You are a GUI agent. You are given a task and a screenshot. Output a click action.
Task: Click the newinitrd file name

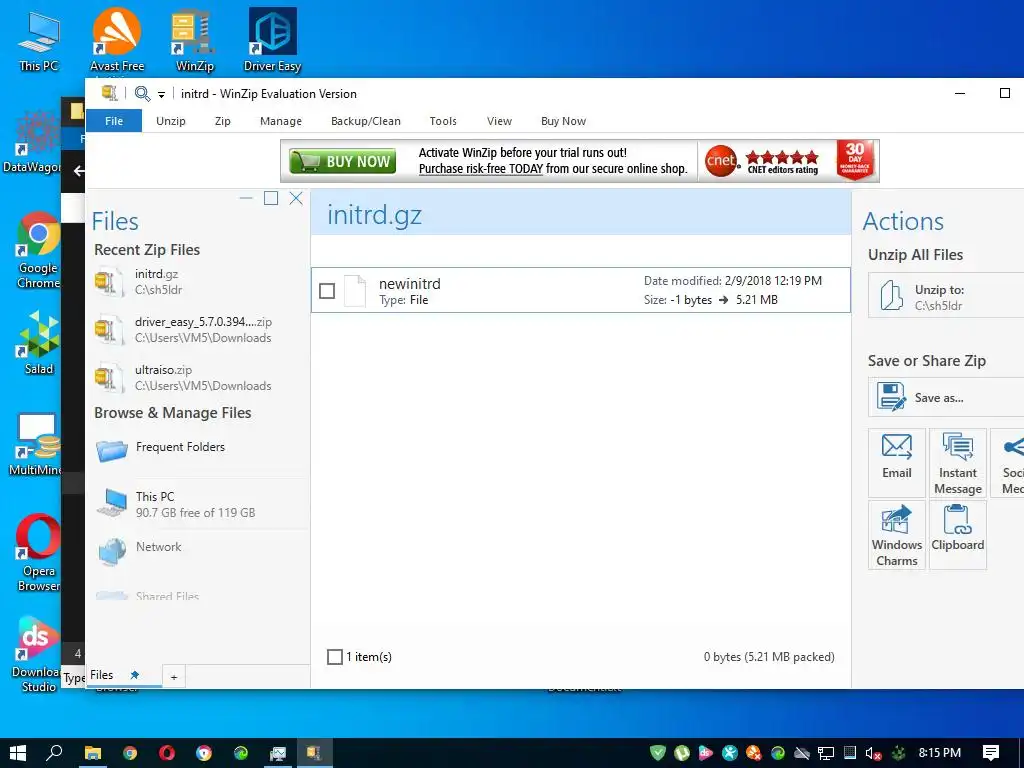[x=409, y=283]
